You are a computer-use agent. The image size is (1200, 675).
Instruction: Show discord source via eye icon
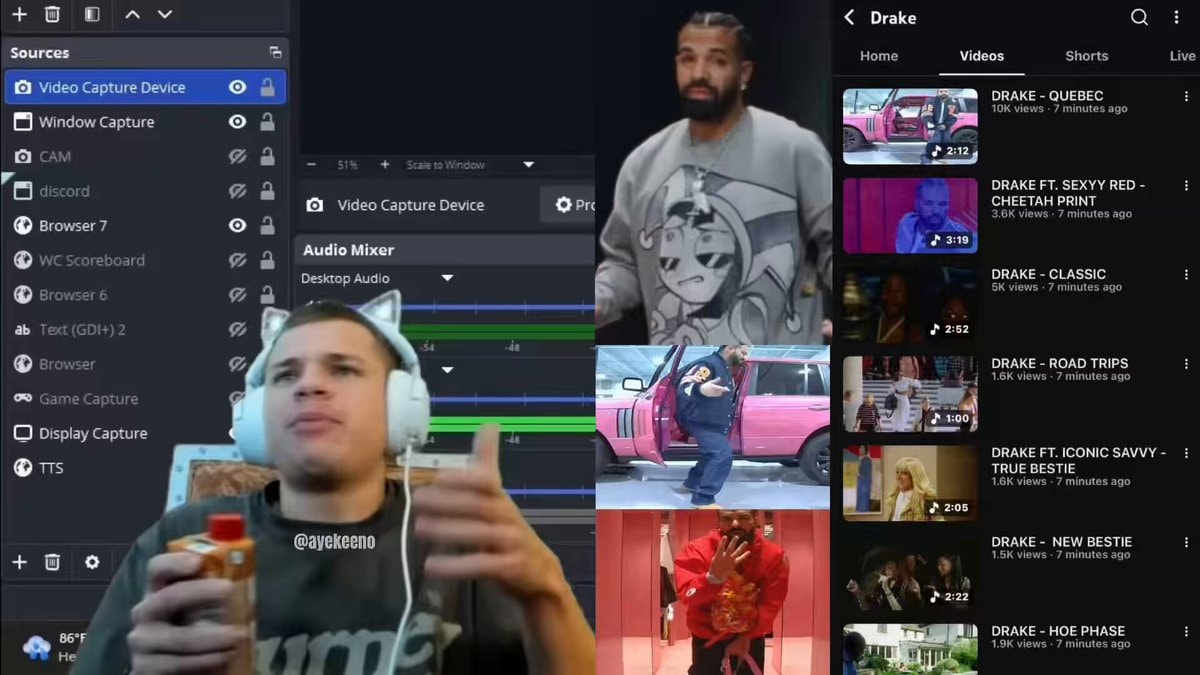(237, 191)
